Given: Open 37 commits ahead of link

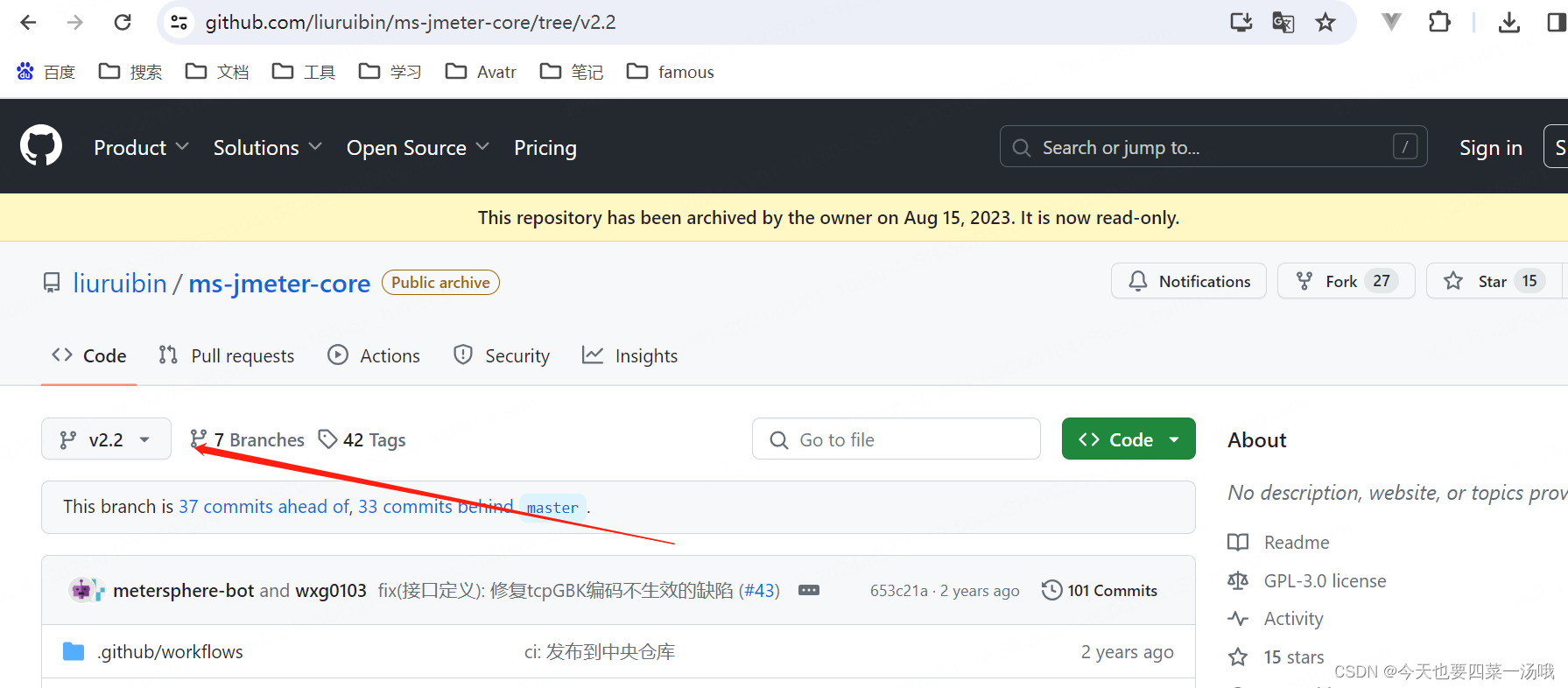Looking at the screenshot, I should pos(264,507).
